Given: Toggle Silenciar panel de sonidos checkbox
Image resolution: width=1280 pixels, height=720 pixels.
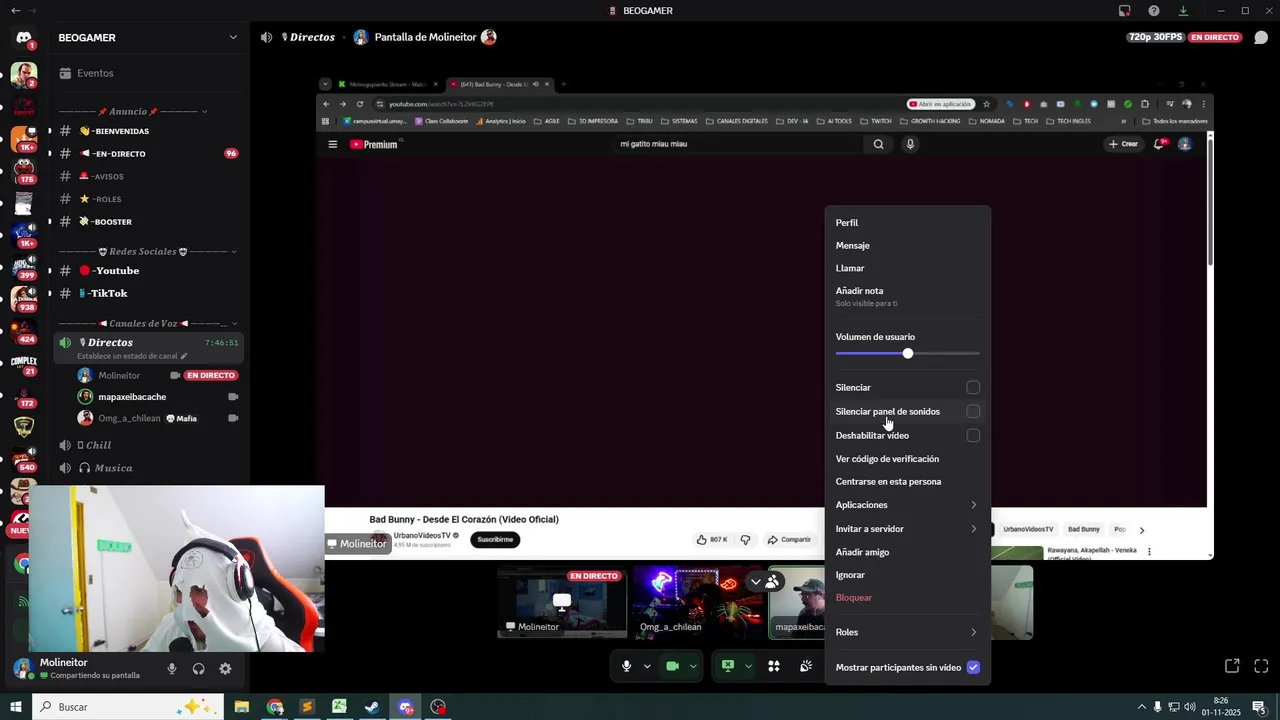Looking at the screenshot, I should [973, 411].
